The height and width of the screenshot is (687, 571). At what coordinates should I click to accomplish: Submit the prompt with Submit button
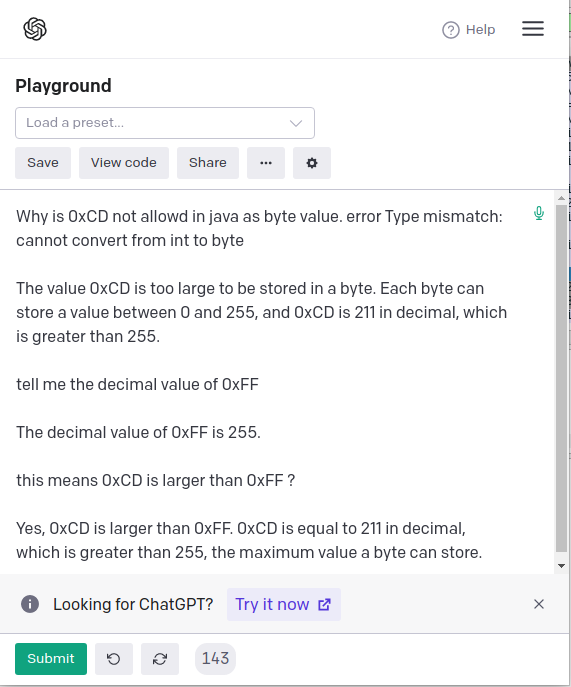pos(51,659)
